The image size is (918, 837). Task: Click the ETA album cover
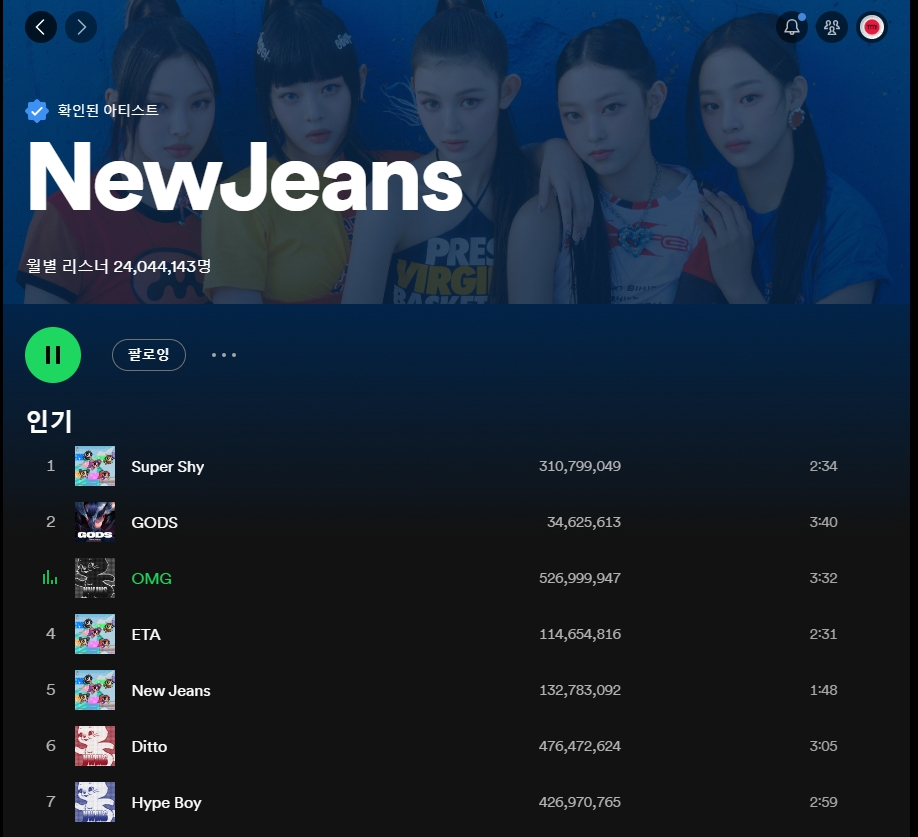point(95,634)
